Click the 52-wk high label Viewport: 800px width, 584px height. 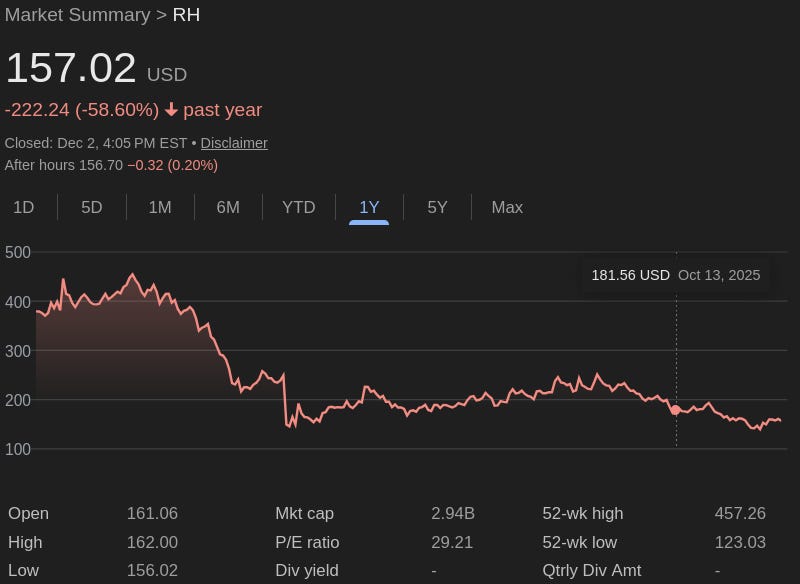583,513
